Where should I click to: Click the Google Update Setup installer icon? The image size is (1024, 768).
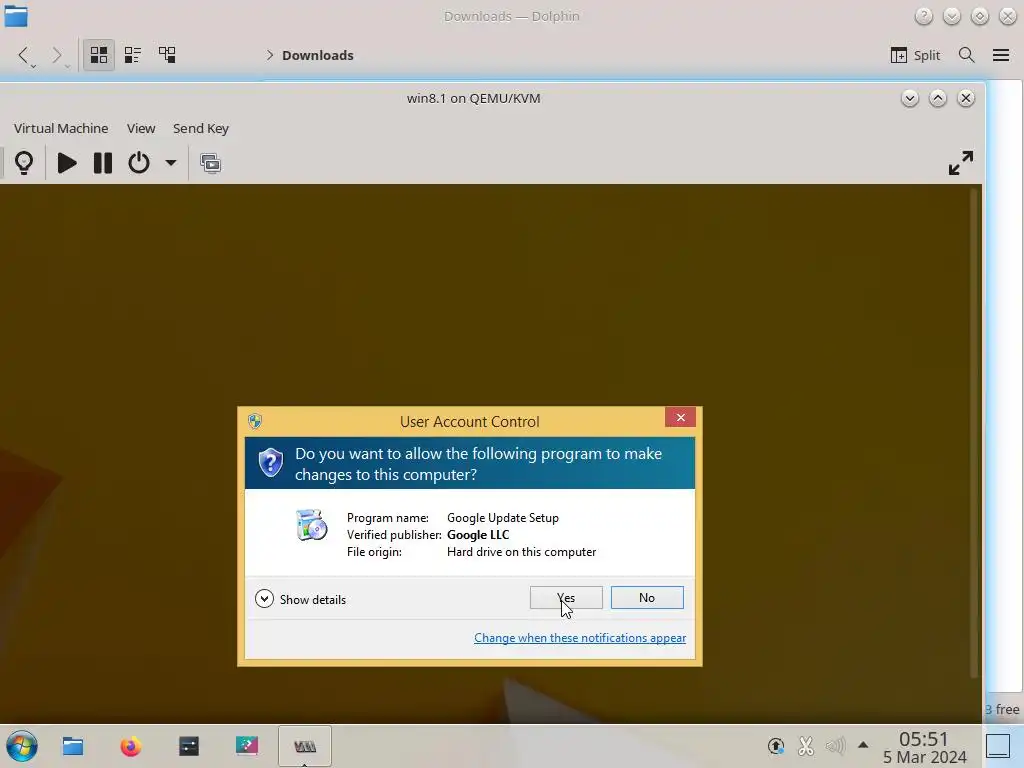(x=312, y=524)
